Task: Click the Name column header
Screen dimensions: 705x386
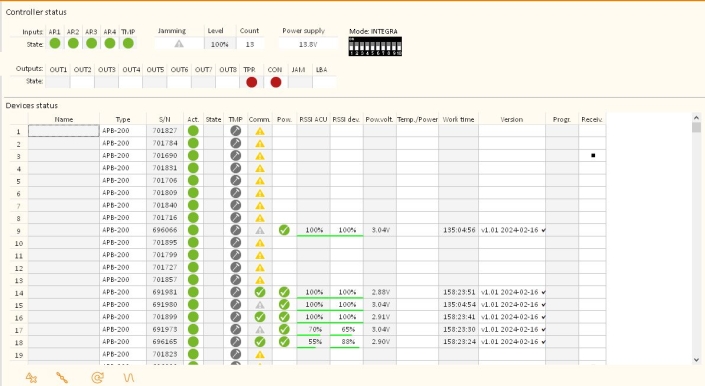Action: 64,119
